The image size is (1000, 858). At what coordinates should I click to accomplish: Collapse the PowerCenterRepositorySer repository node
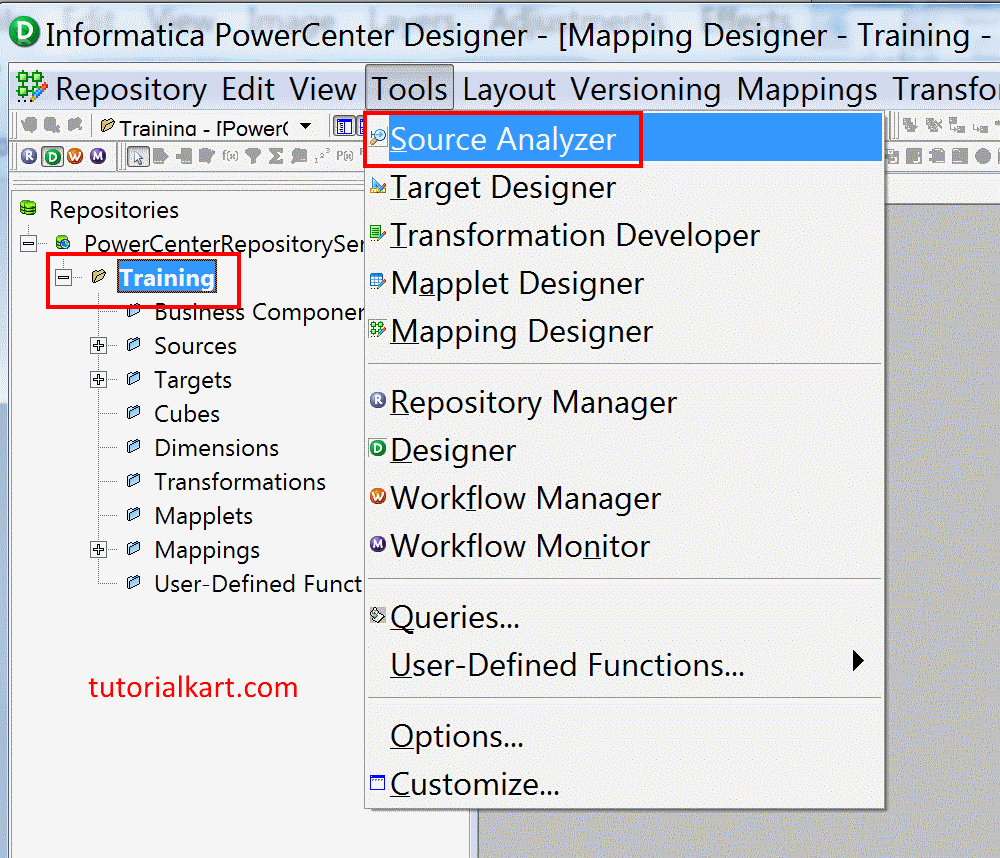pyautogui.click(x=29, y=243)
